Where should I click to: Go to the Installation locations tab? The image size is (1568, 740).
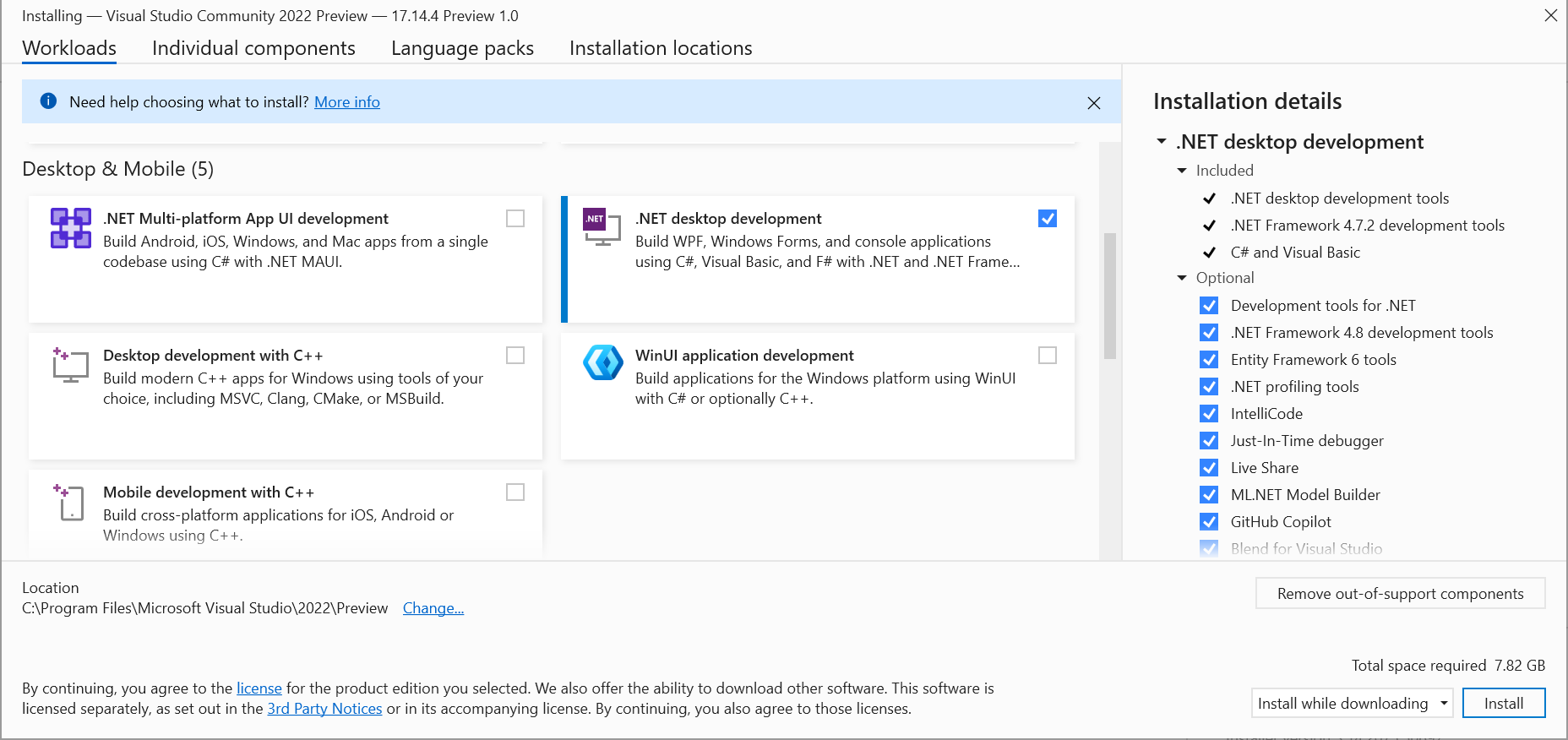tap(661, 48)
